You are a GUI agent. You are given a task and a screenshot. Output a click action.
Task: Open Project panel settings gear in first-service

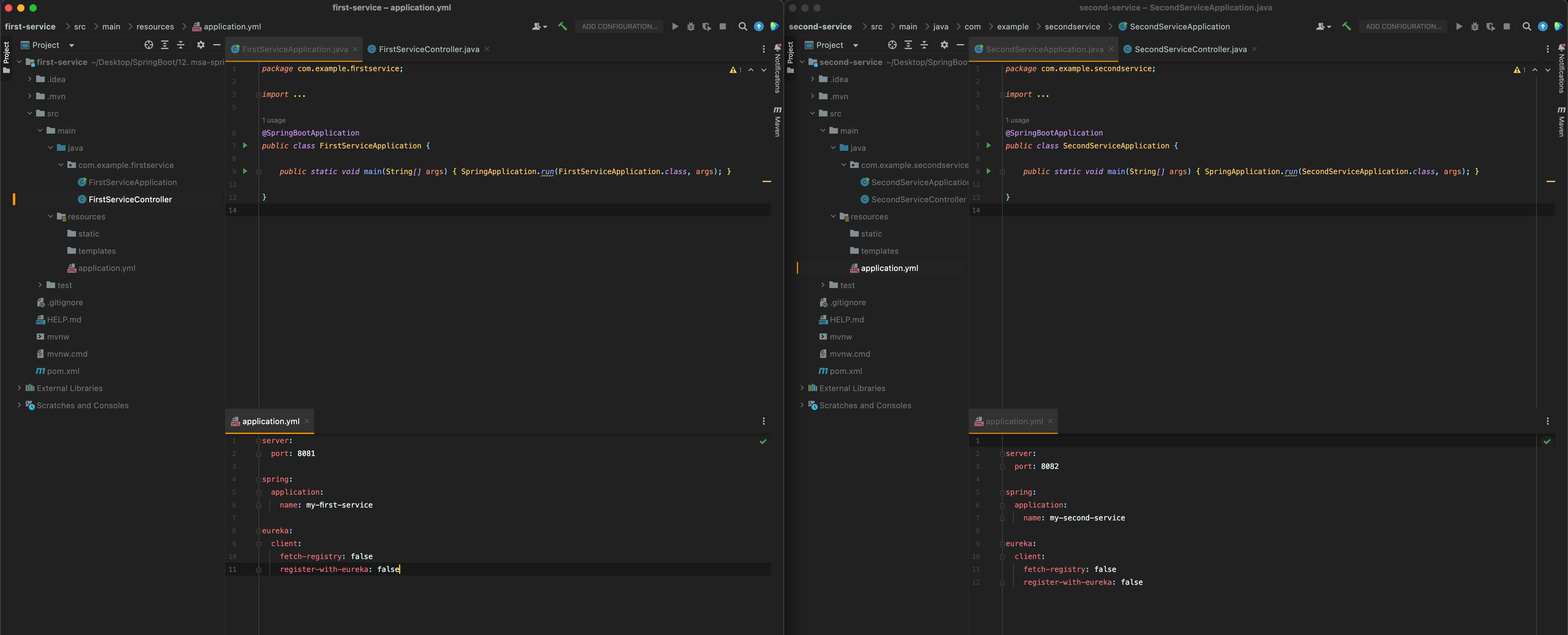[200, 44]
